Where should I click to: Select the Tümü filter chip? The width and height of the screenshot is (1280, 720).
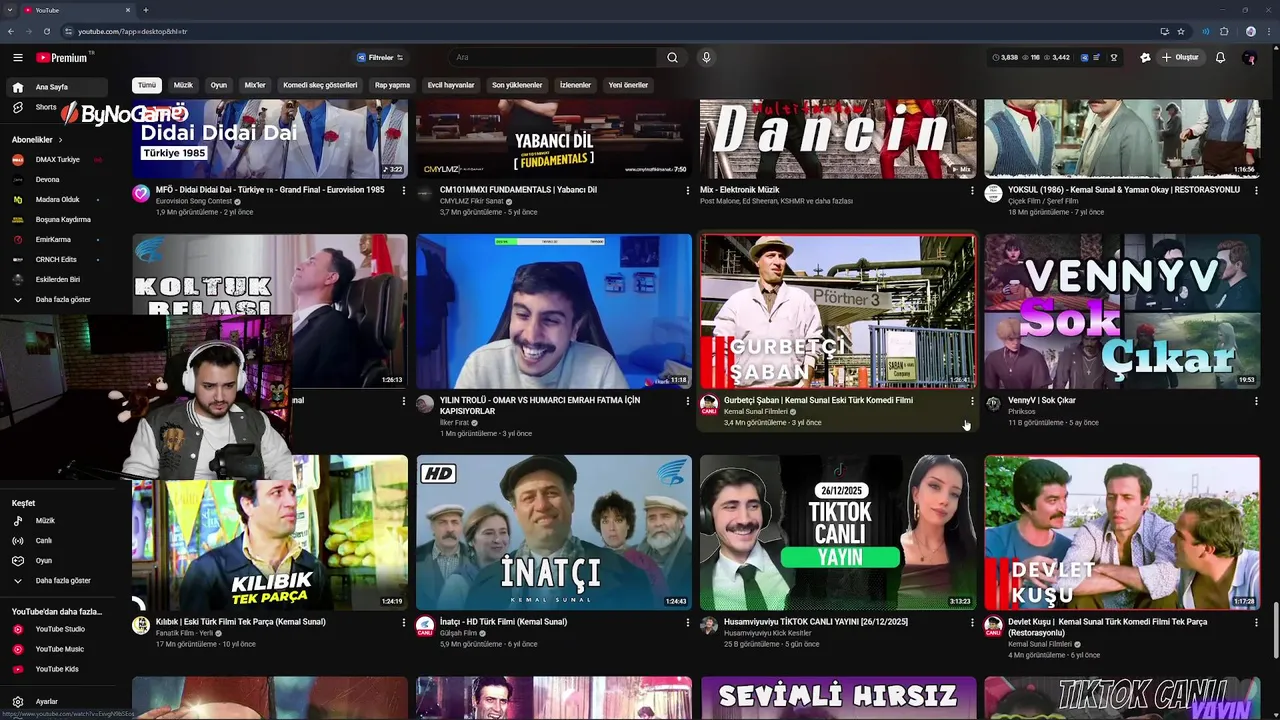[x=147, y=85]
